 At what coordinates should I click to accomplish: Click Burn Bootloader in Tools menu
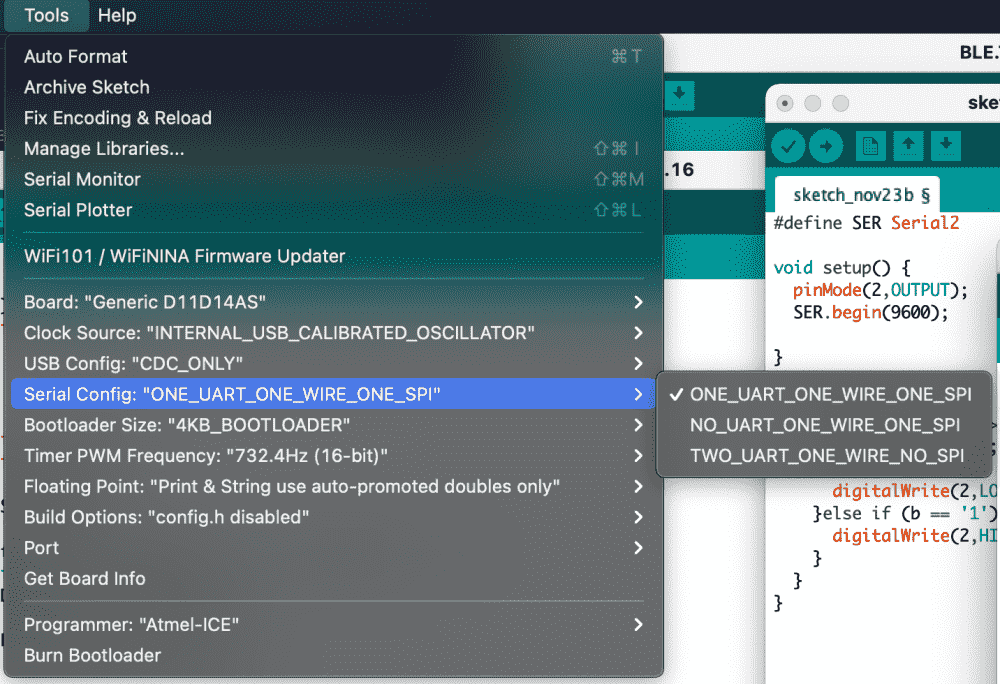[x=92, y=656]
